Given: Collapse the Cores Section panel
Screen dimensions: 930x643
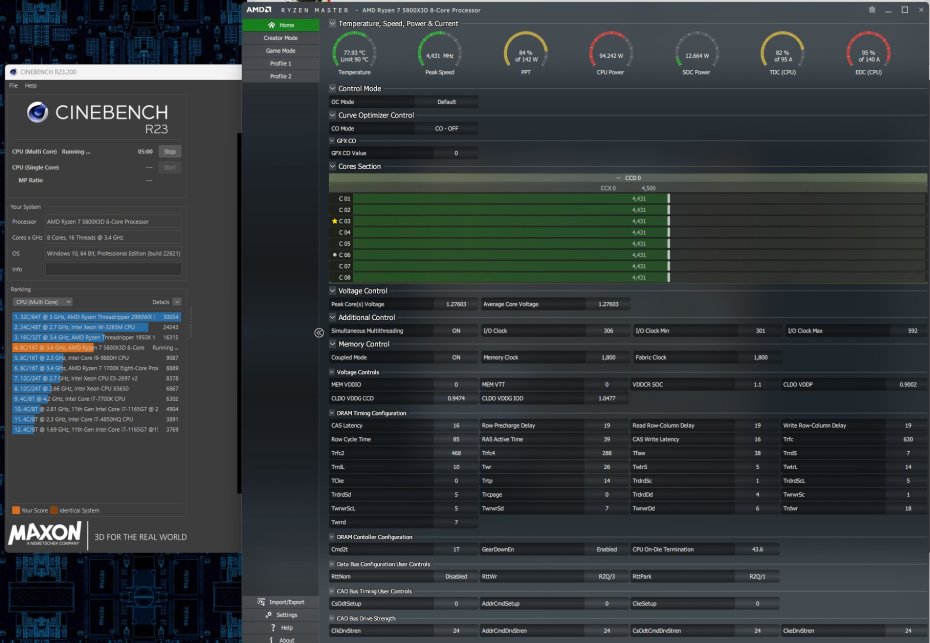Looking at the screenshot, I should (333, 166).
